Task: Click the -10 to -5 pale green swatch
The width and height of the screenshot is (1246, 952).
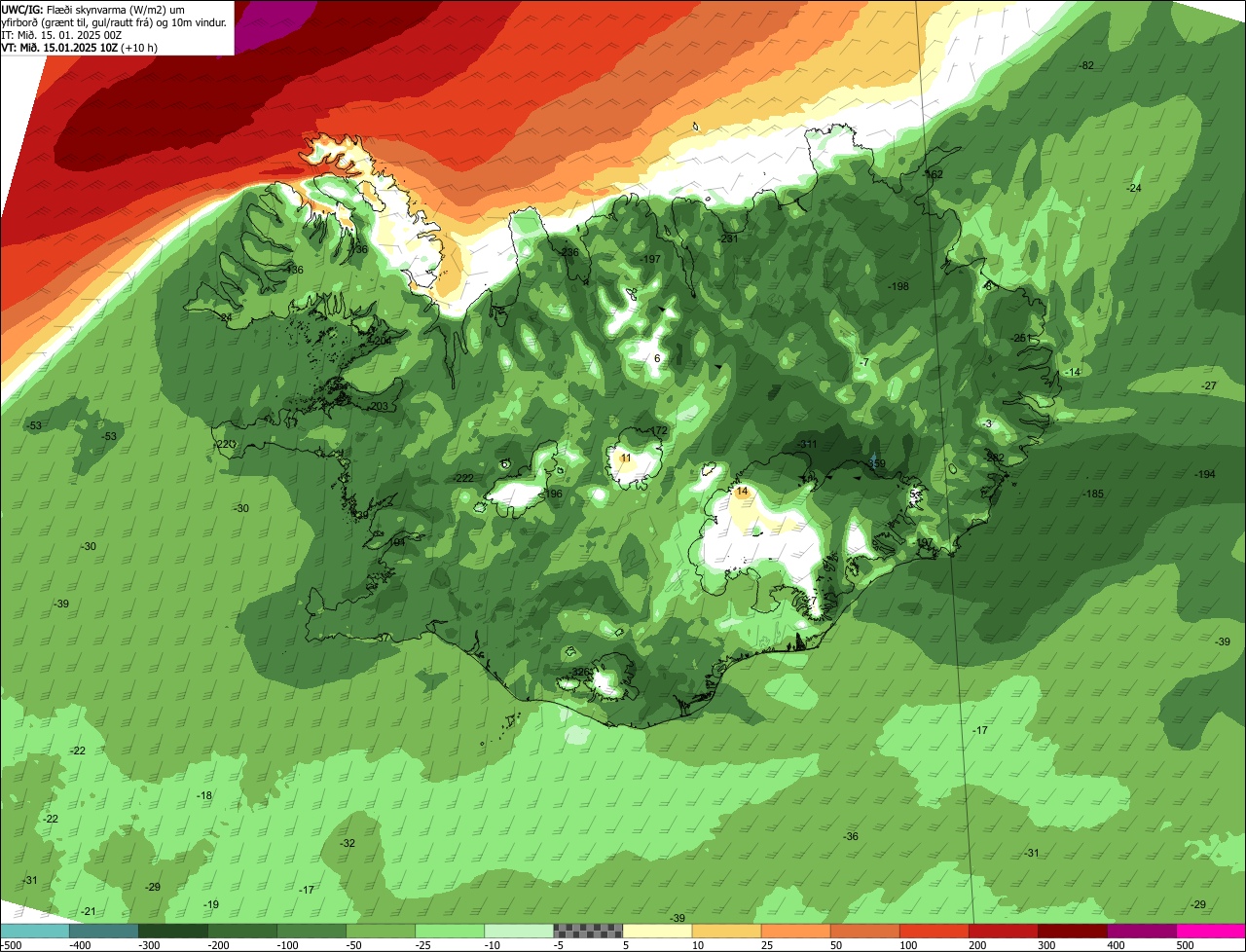Action: 519,931
